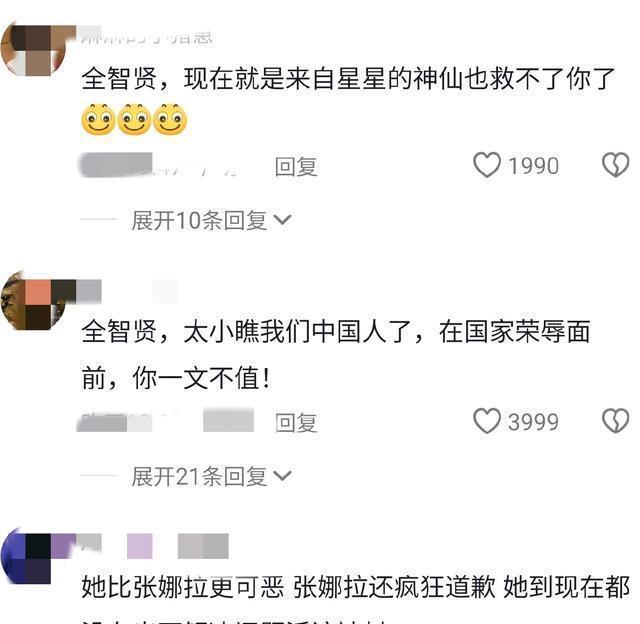
Task: Open second commenter's avatar
Action: [x=34, y=301]
